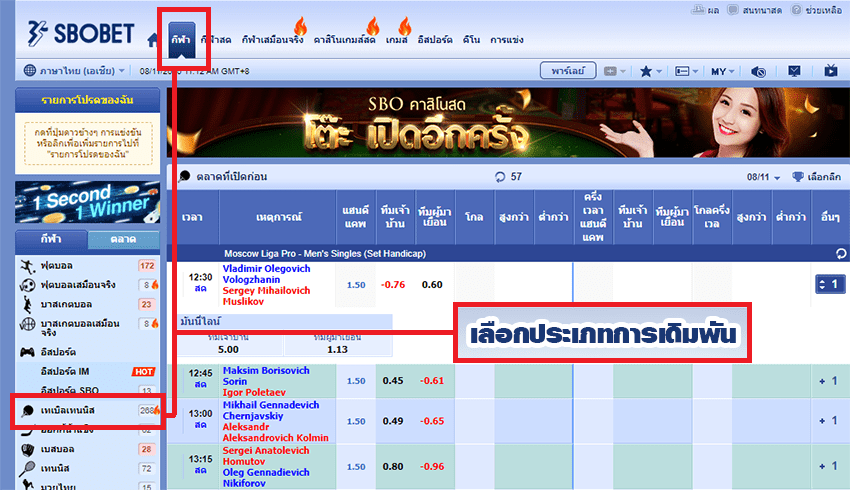Expand +1 markets for Sorin match
Image resolution: width=850 pixels, height=490 pixels.
point(829,381)
